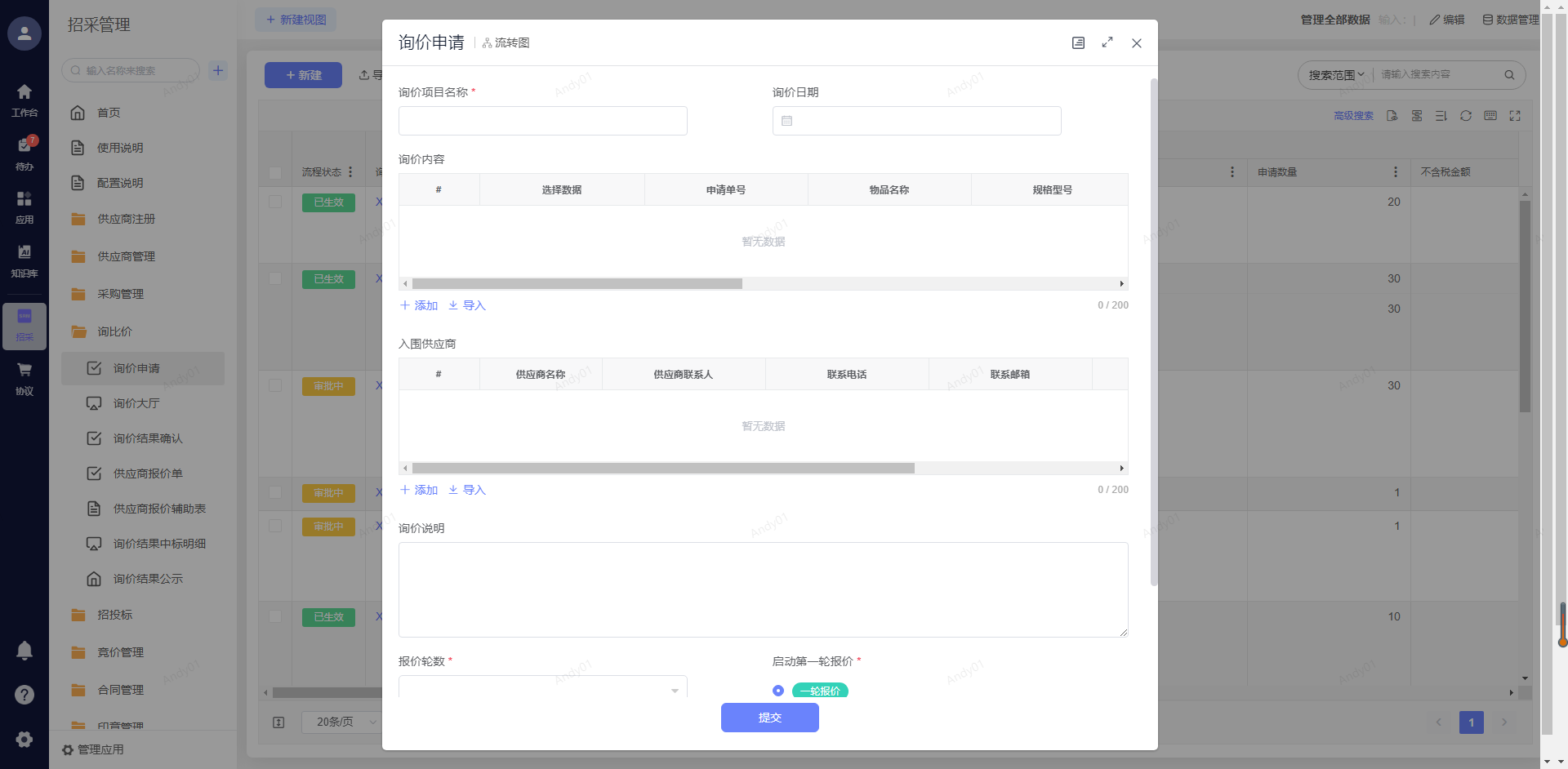Open 询价大厅 in sidebar menu
Viewport: 1568px width, 769px height.
136,403
